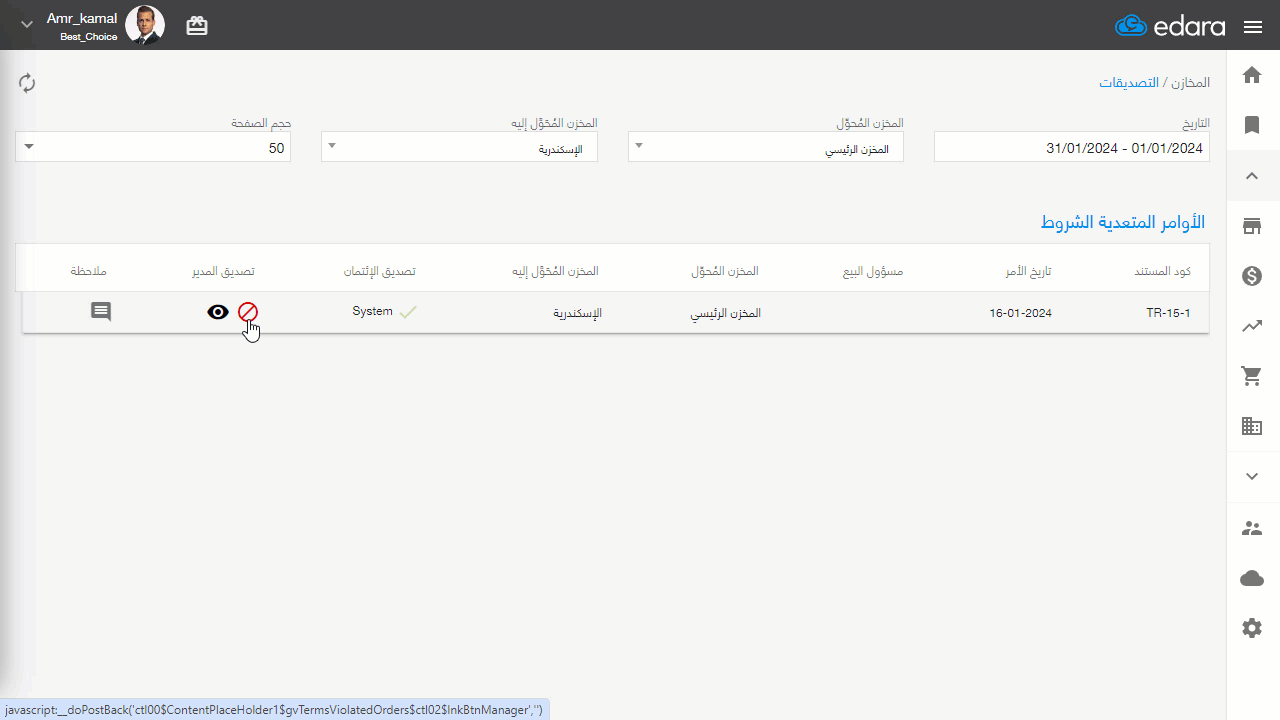This screenshot has height=720, width=1280.
Task: Click document code TR-15-1
Action: click(1168, 313)
